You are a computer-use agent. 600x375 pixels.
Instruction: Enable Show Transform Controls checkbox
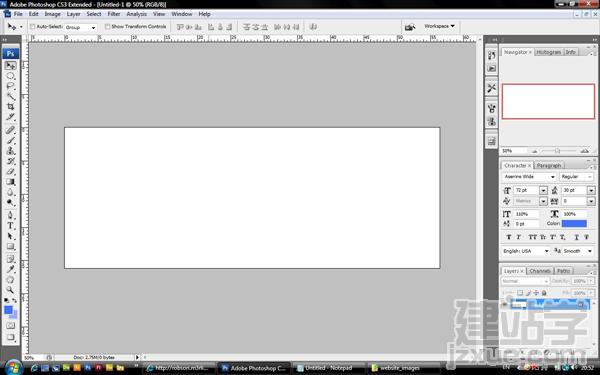pos(108,26)
